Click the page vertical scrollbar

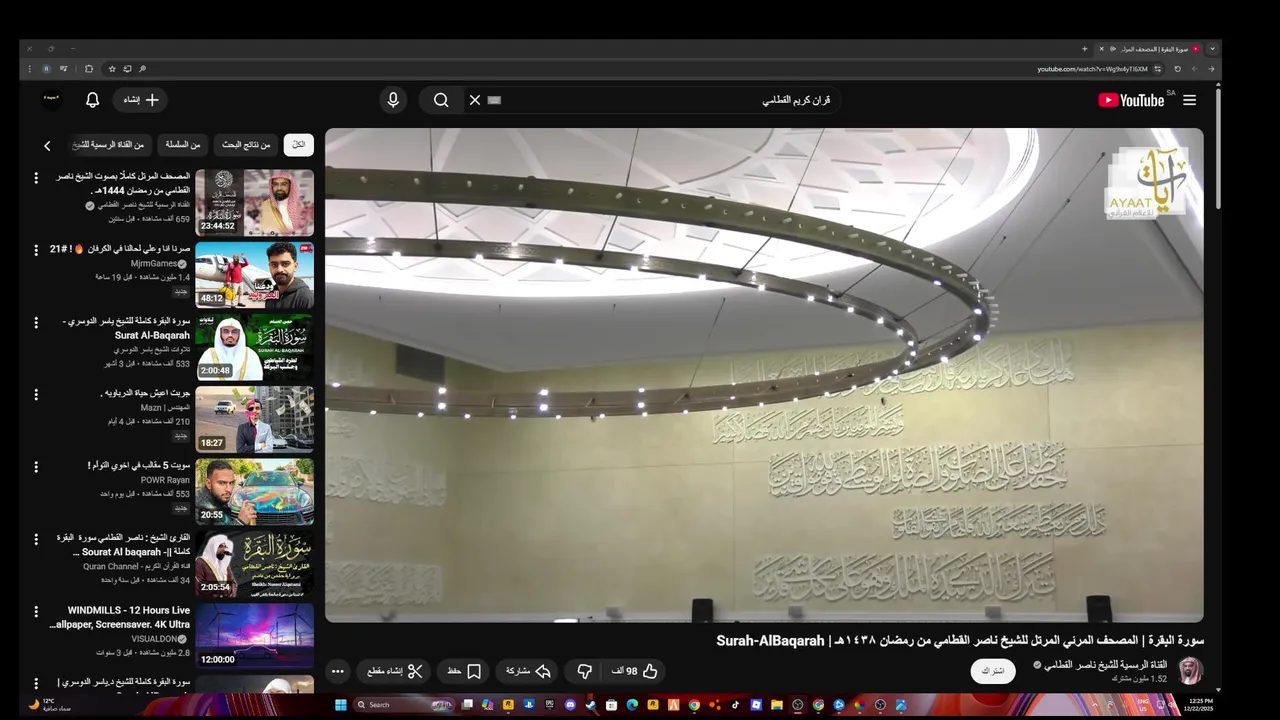[x=1218, y=150]
